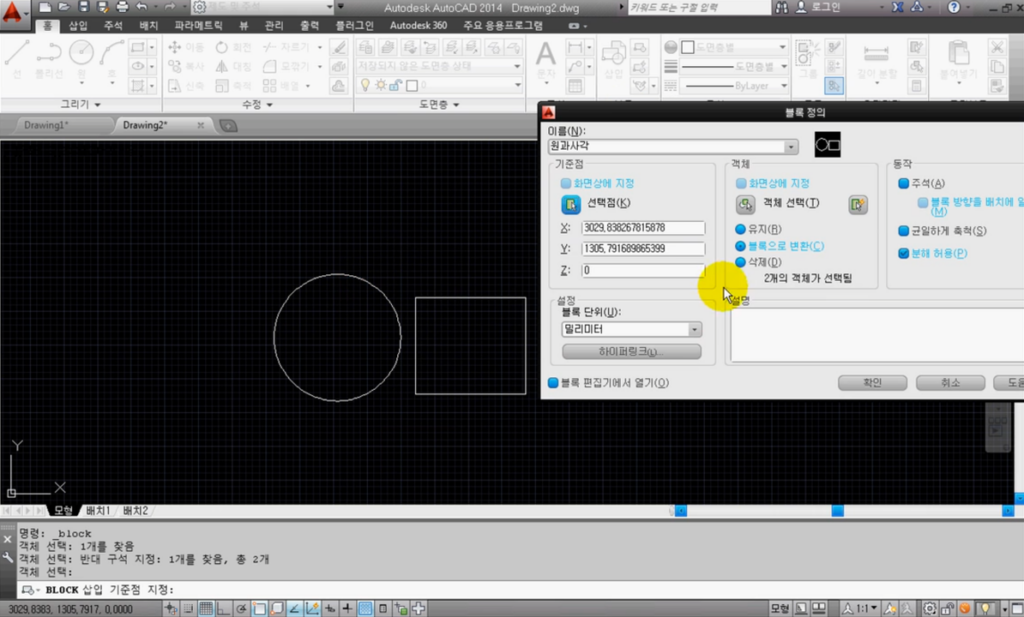Open the AutoCAD application menu
Screen dimensions: 1024x617
click(13, 11)
